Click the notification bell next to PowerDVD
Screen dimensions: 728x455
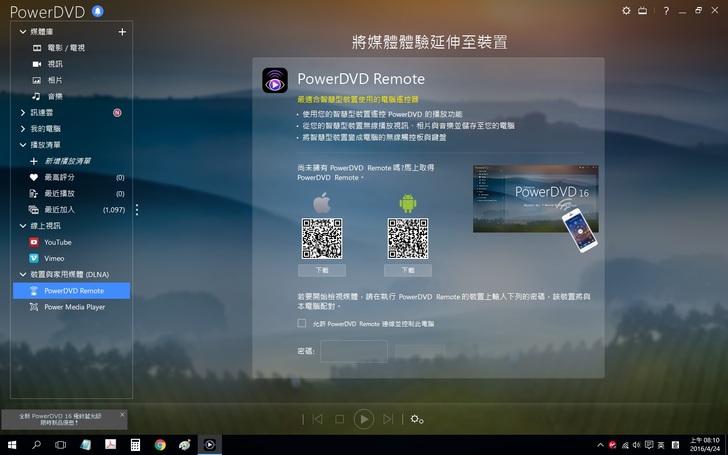(96, 11)
